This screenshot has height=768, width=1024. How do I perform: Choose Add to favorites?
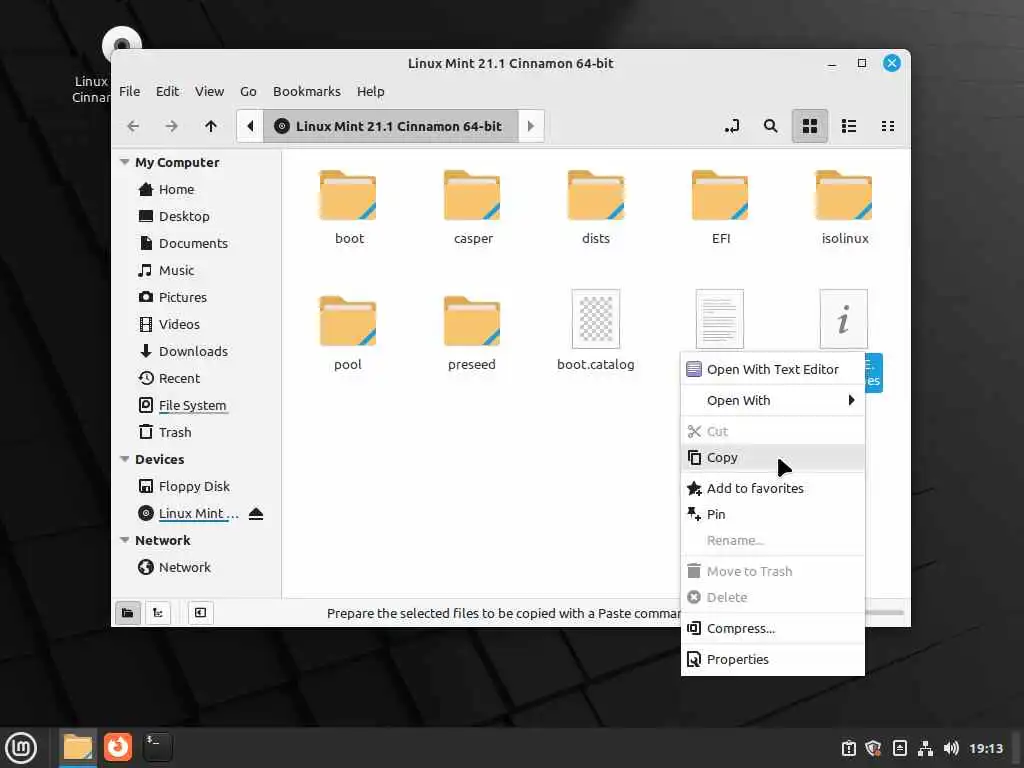tap(773, 488)
